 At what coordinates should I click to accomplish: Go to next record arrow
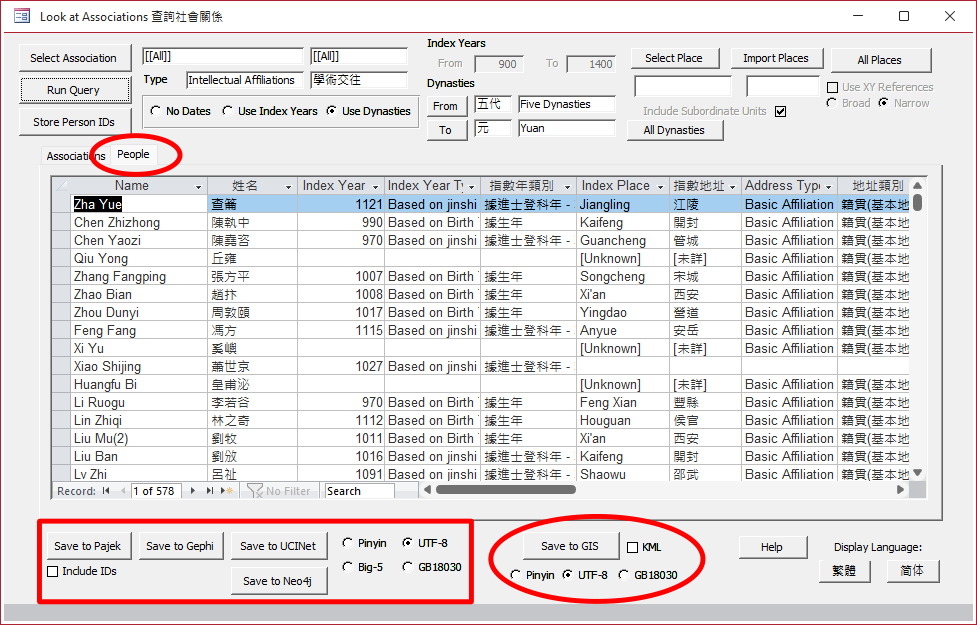195,491
